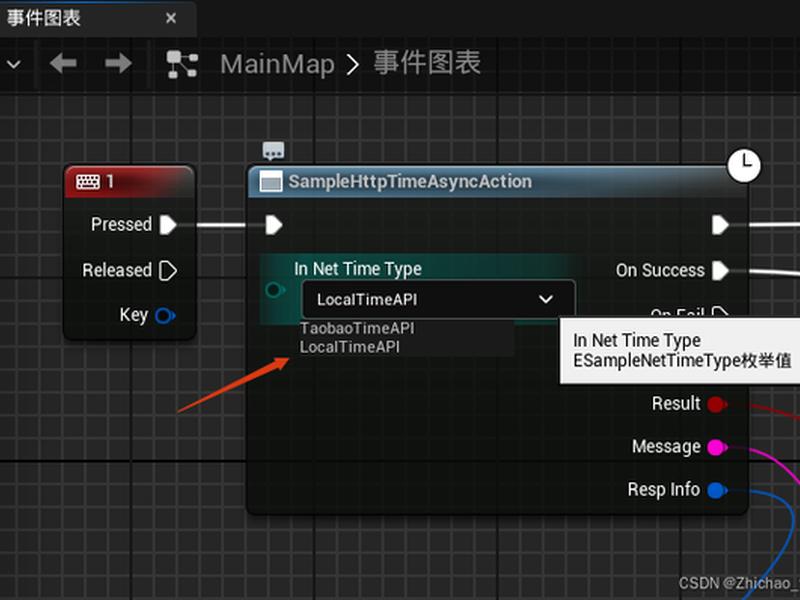This screenshot has width=800, height=600.
Task: Select the 事件图表 breadcrumb after MainMap
Action: point(427,63)
